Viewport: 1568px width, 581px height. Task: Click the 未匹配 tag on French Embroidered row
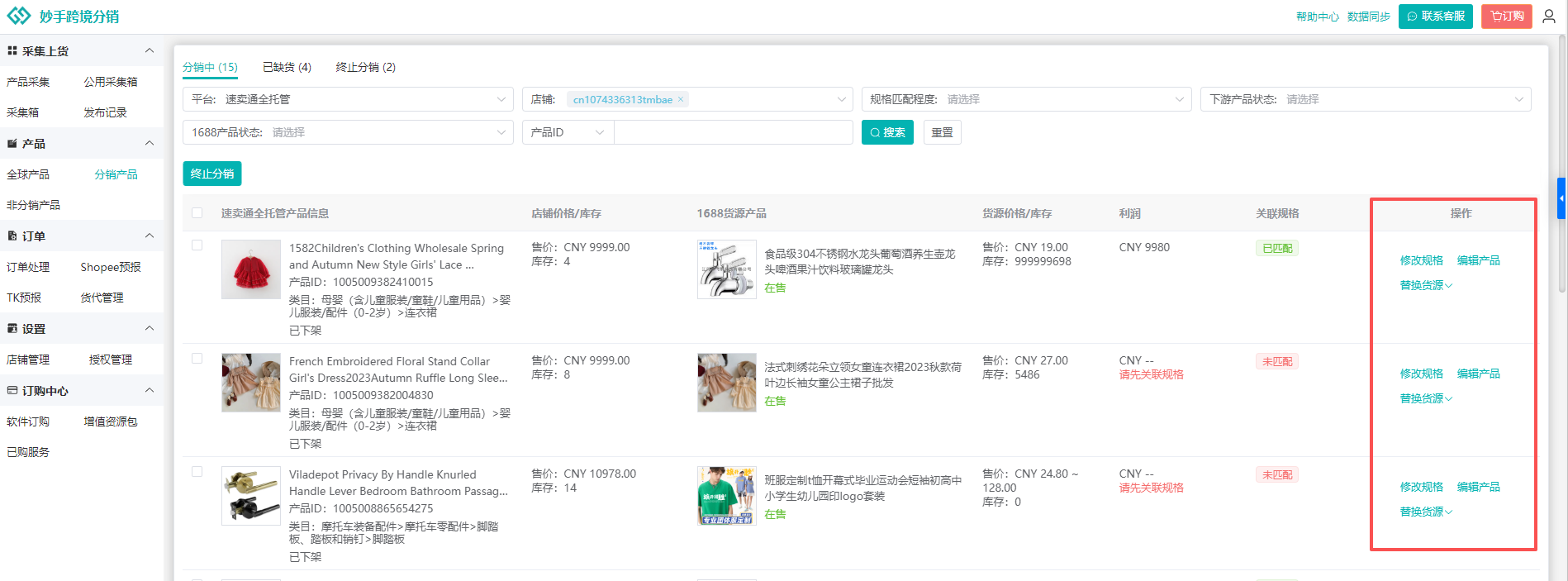(x=1277, y=362)
